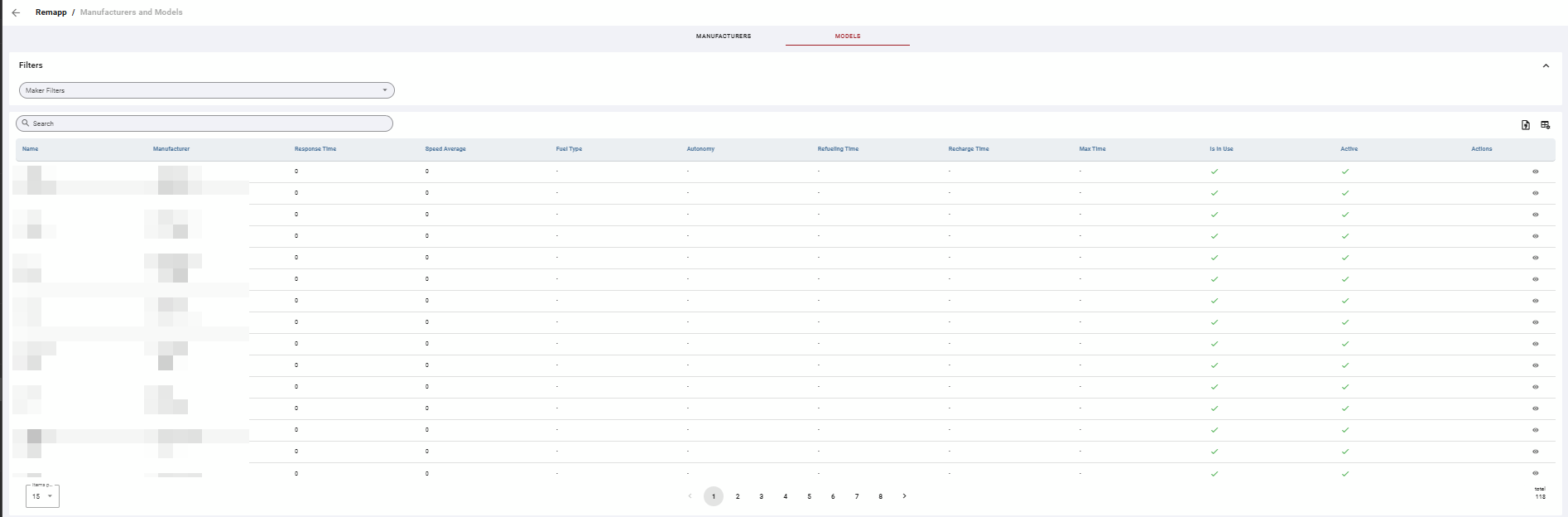Click the search magnifier icon
The image size is (1568, 517).
(26, 123)
